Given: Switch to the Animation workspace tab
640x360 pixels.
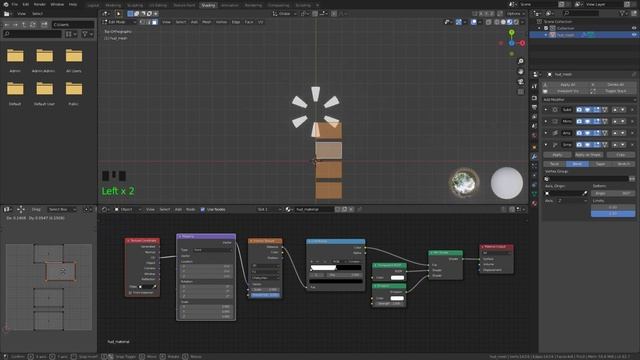Looking at the screenshot, I should click(229, 5).
